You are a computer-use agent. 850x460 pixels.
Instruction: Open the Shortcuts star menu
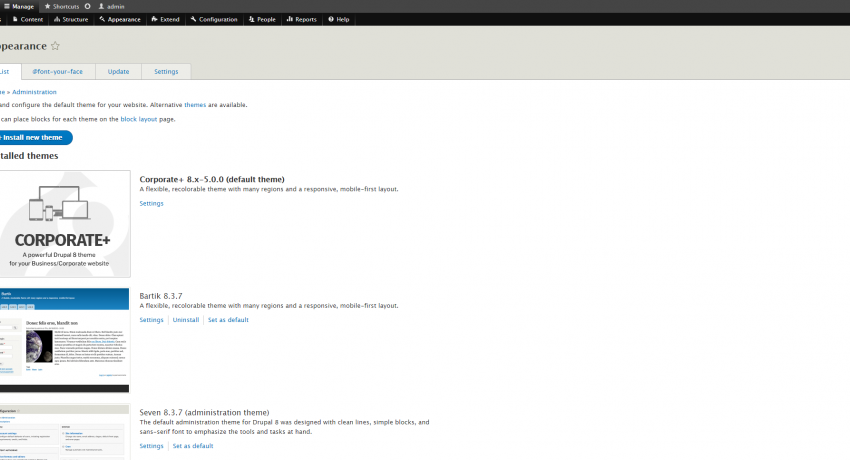tap(61, 7)
